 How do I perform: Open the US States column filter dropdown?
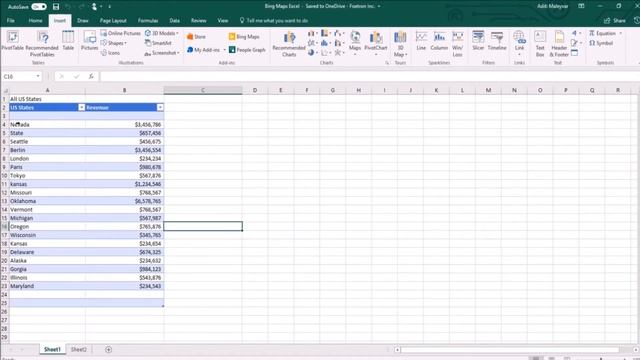click(x=82, y=107)
